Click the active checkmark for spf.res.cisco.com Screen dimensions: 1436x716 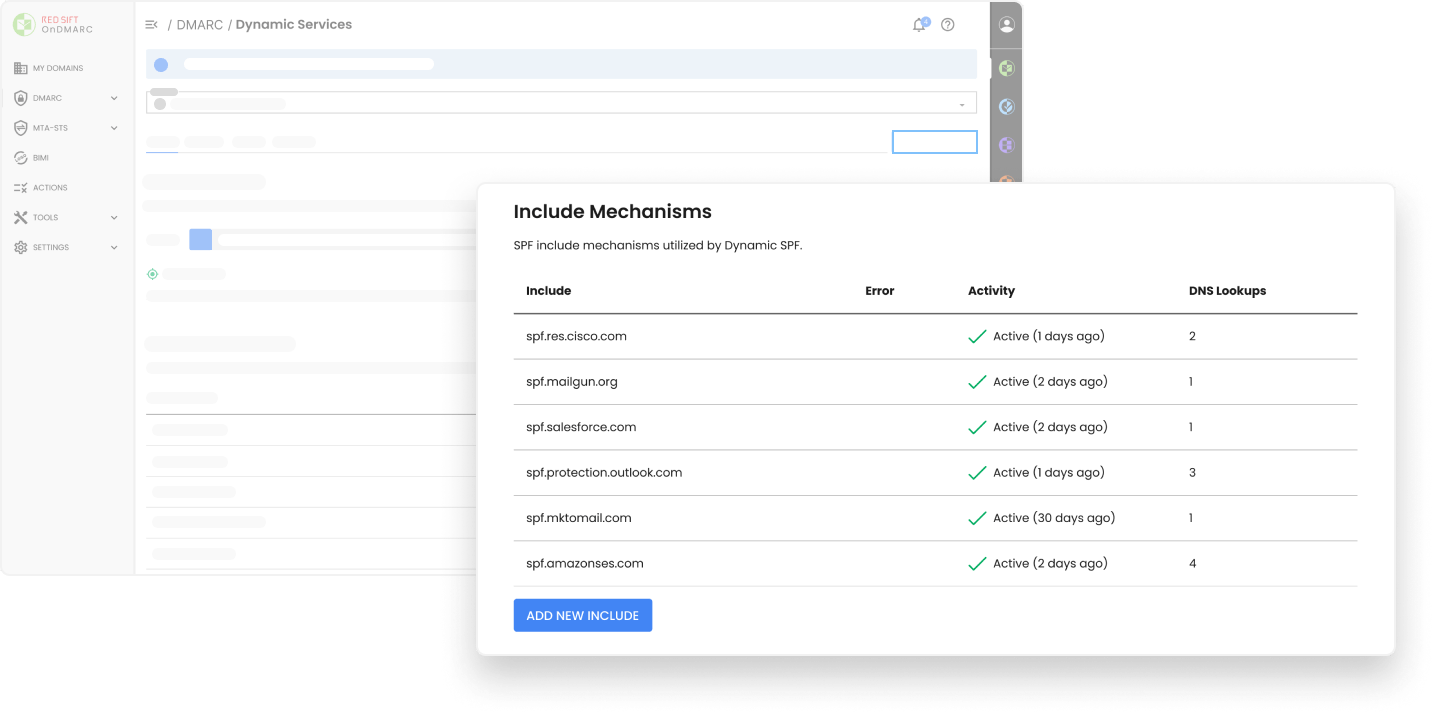pos(977,337)
